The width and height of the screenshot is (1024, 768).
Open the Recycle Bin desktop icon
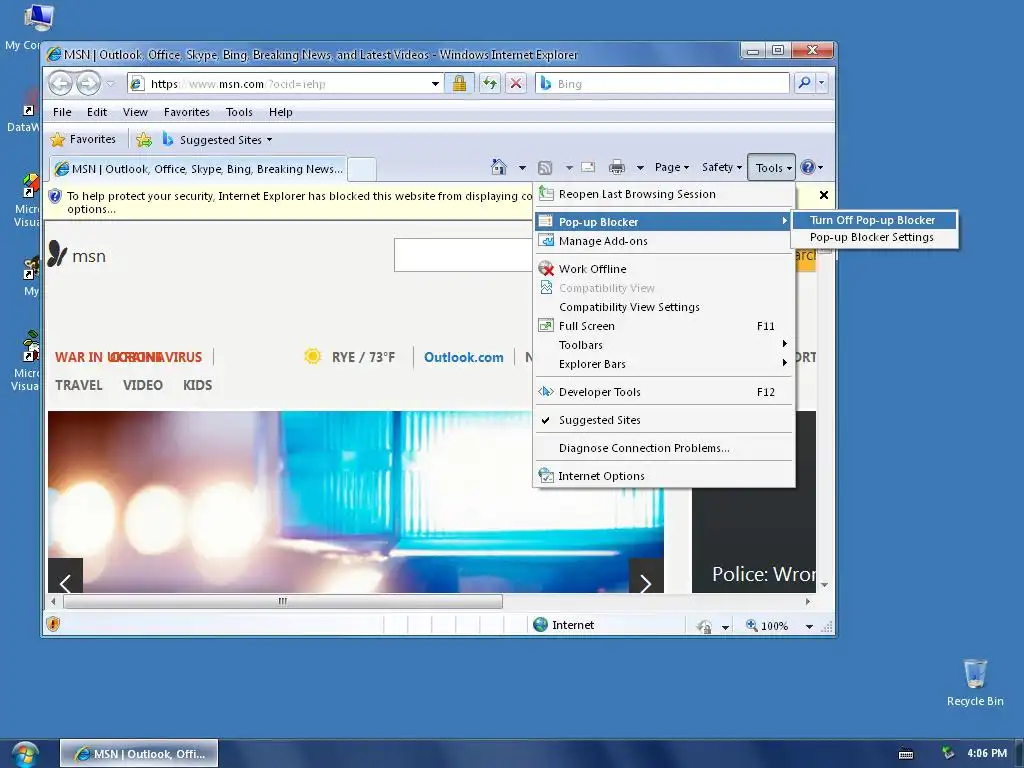[975, 682]
